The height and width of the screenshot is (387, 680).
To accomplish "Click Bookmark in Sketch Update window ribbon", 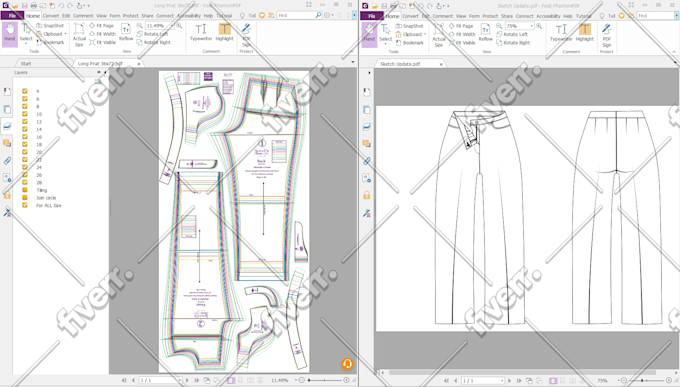I will tap(410, 43).
